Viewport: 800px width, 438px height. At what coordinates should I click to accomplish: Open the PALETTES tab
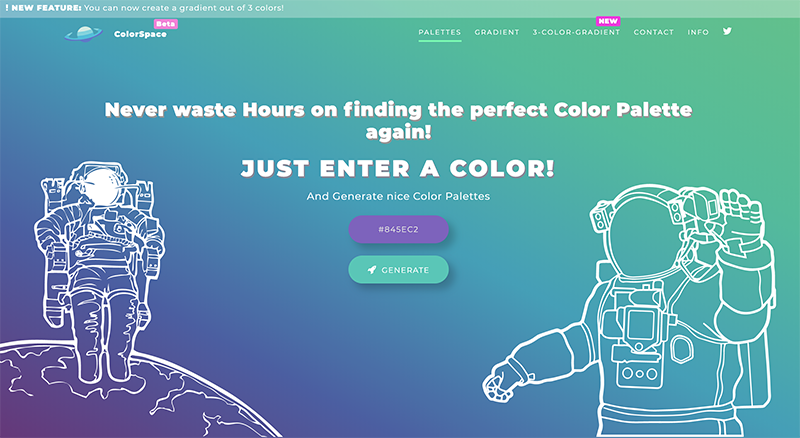click(440, 32)
